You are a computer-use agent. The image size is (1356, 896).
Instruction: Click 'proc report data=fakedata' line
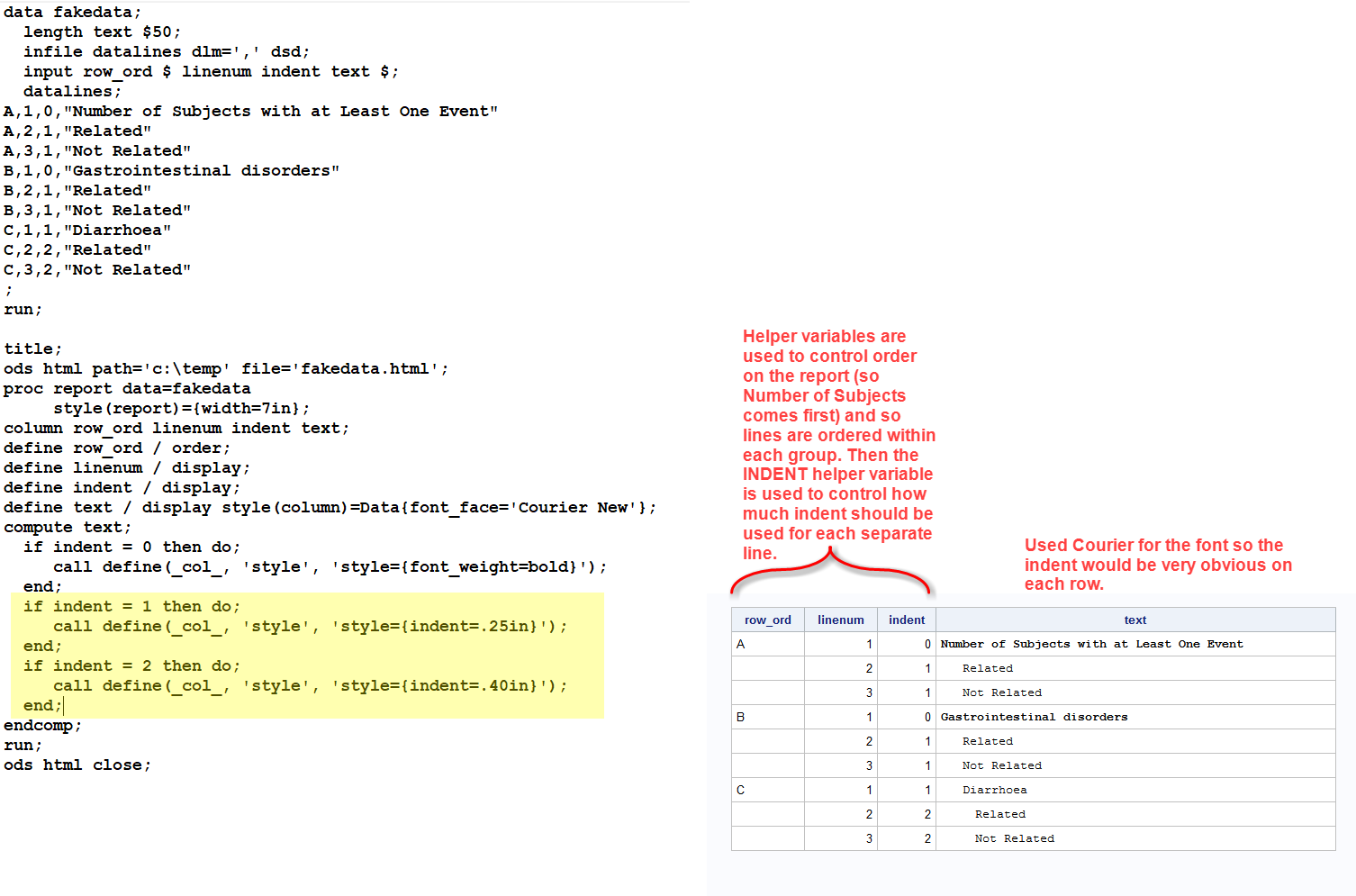click(127, 389)
